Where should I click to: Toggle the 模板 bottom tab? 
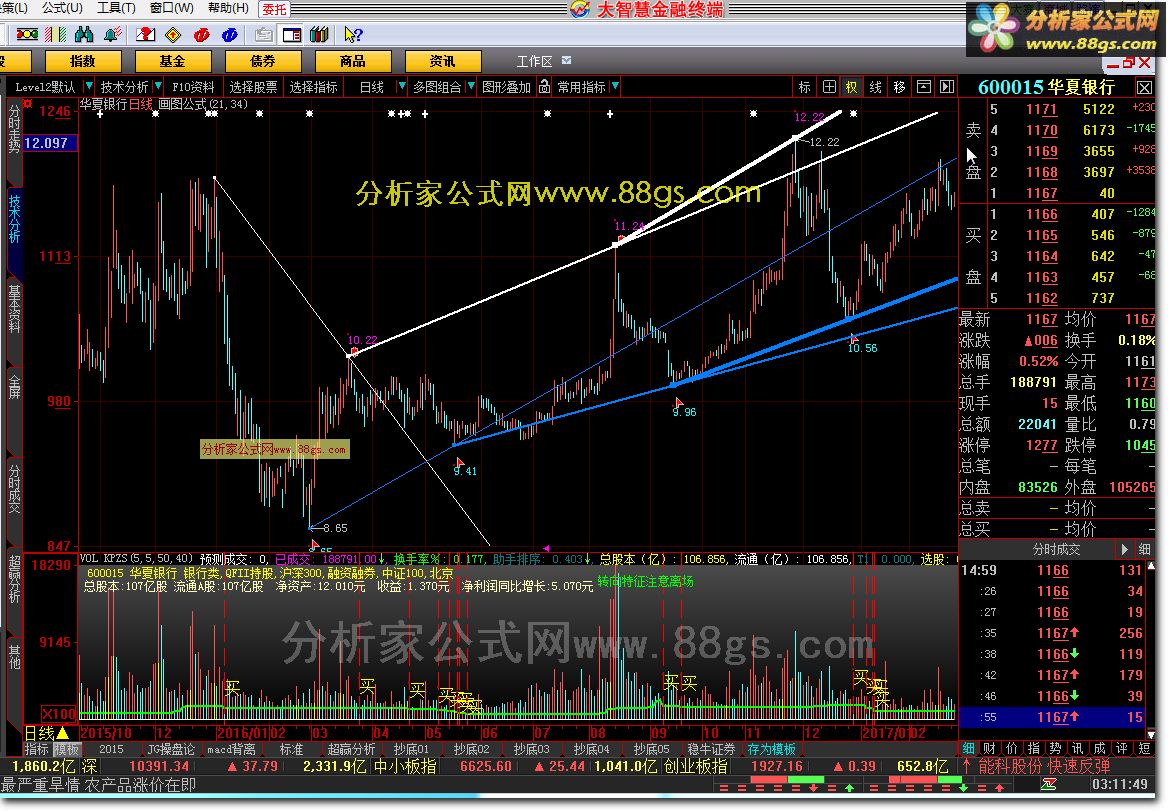pos(66,749)
